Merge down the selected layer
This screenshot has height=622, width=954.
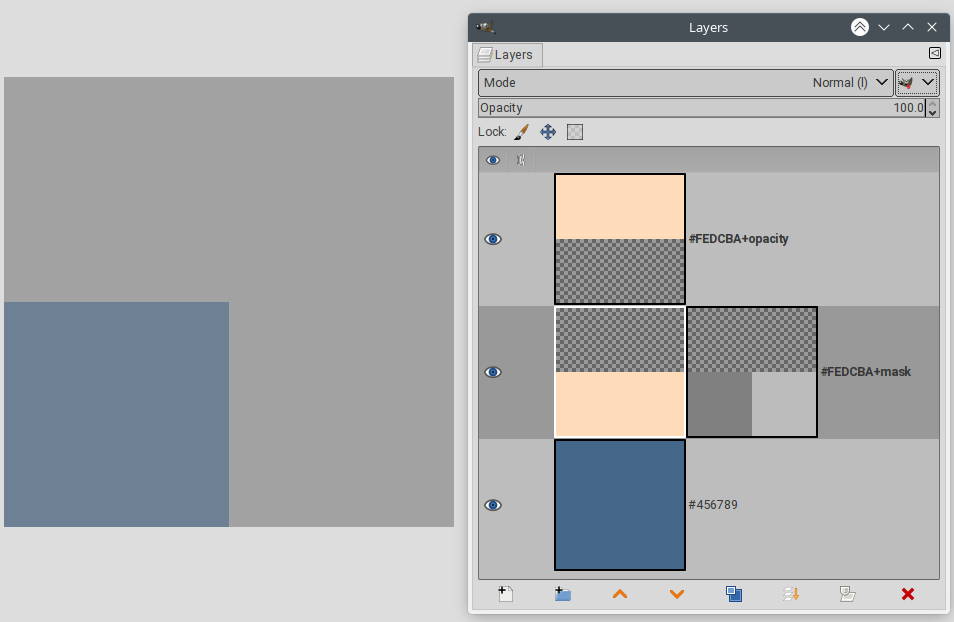pos(791,594)
